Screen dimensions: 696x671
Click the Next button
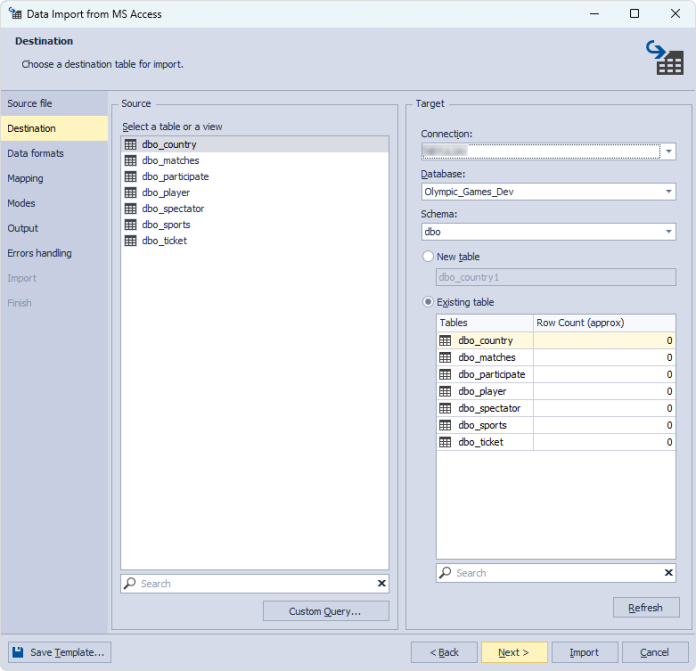(x=514, y=653)
